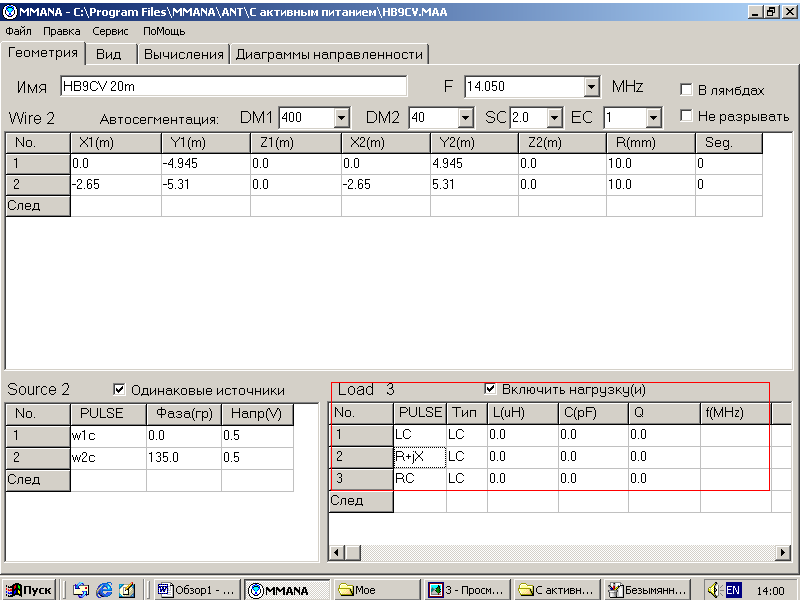Open the Пуск start button
The height and width of the screenshot is (600, 800).
(x=29, y=590)
